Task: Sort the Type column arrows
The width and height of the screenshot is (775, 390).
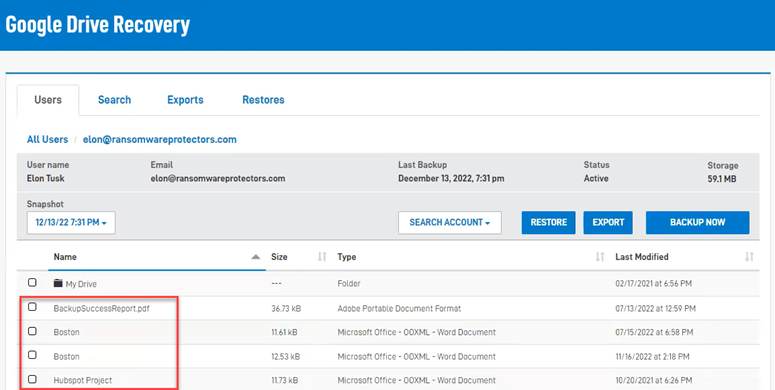Action: point(600,257)
